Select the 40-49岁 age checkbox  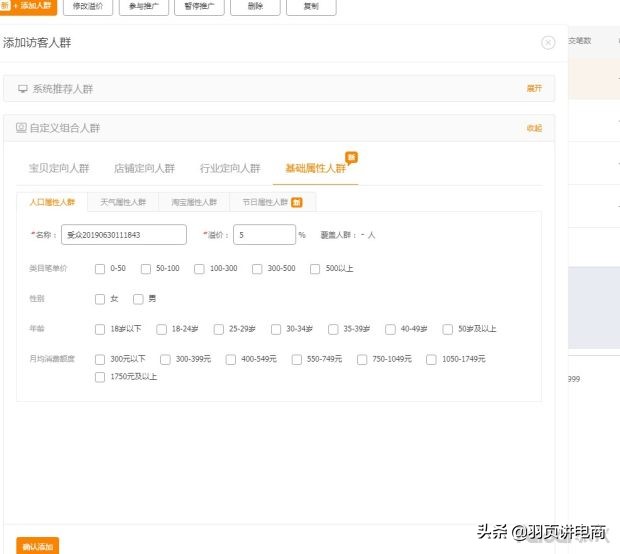(x=390, y=329)
